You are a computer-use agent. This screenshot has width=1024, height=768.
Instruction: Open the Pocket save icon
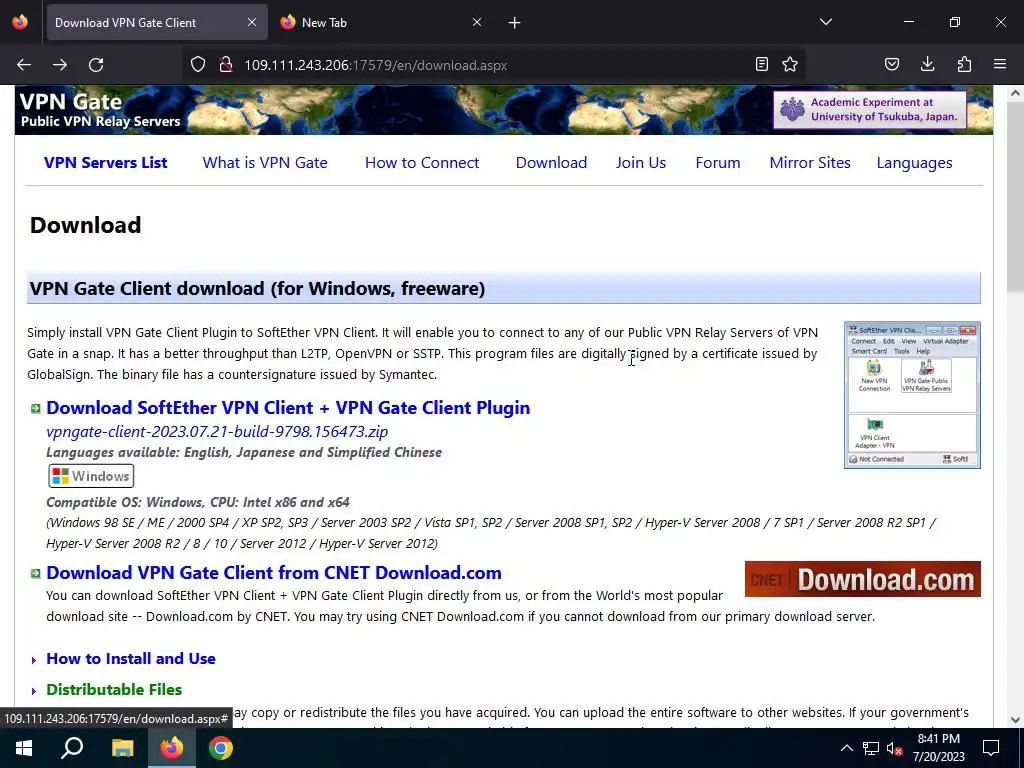coord(892,65)
